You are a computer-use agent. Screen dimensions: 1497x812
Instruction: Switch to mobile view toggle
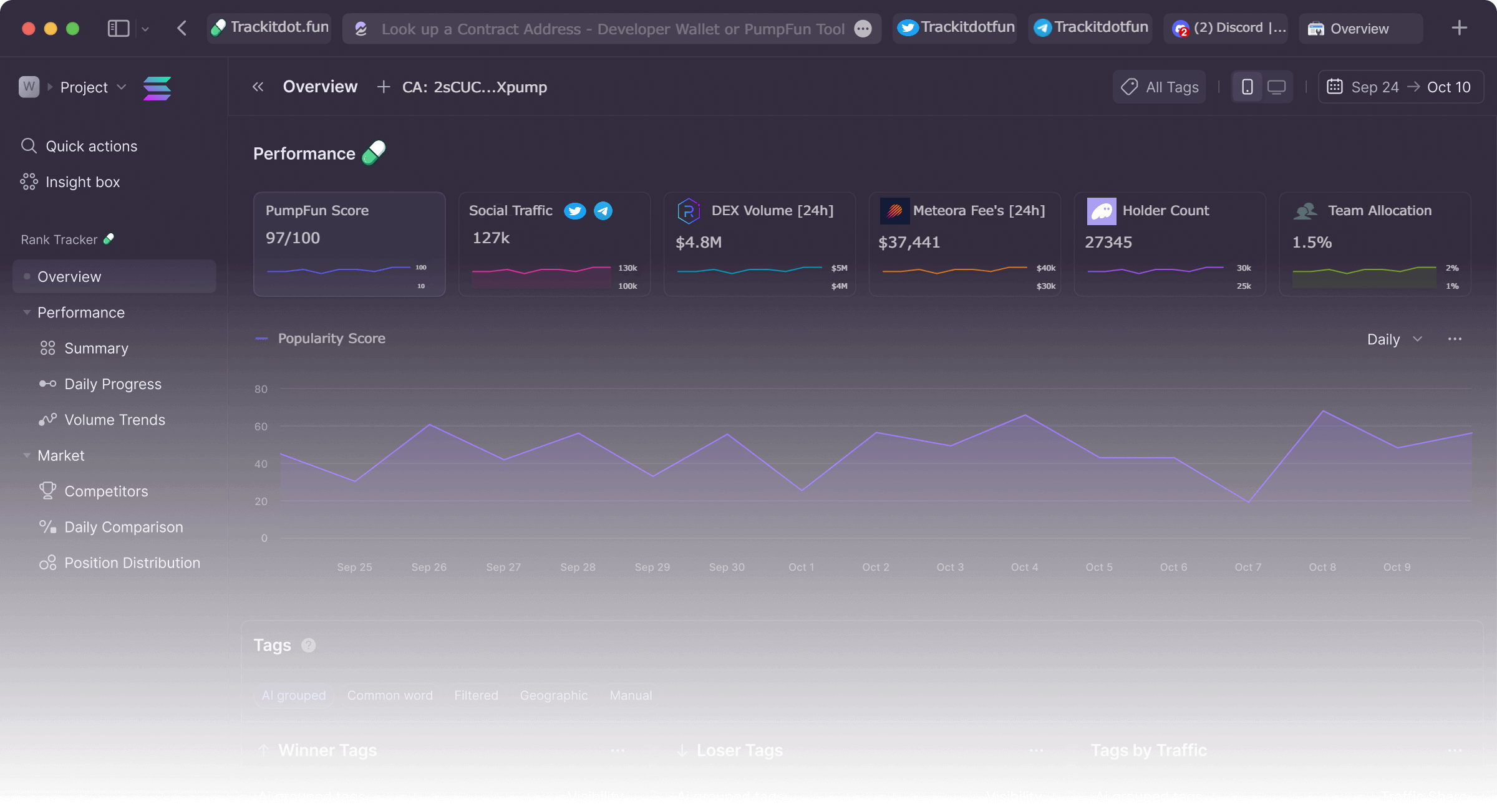tap(1247, 87)
